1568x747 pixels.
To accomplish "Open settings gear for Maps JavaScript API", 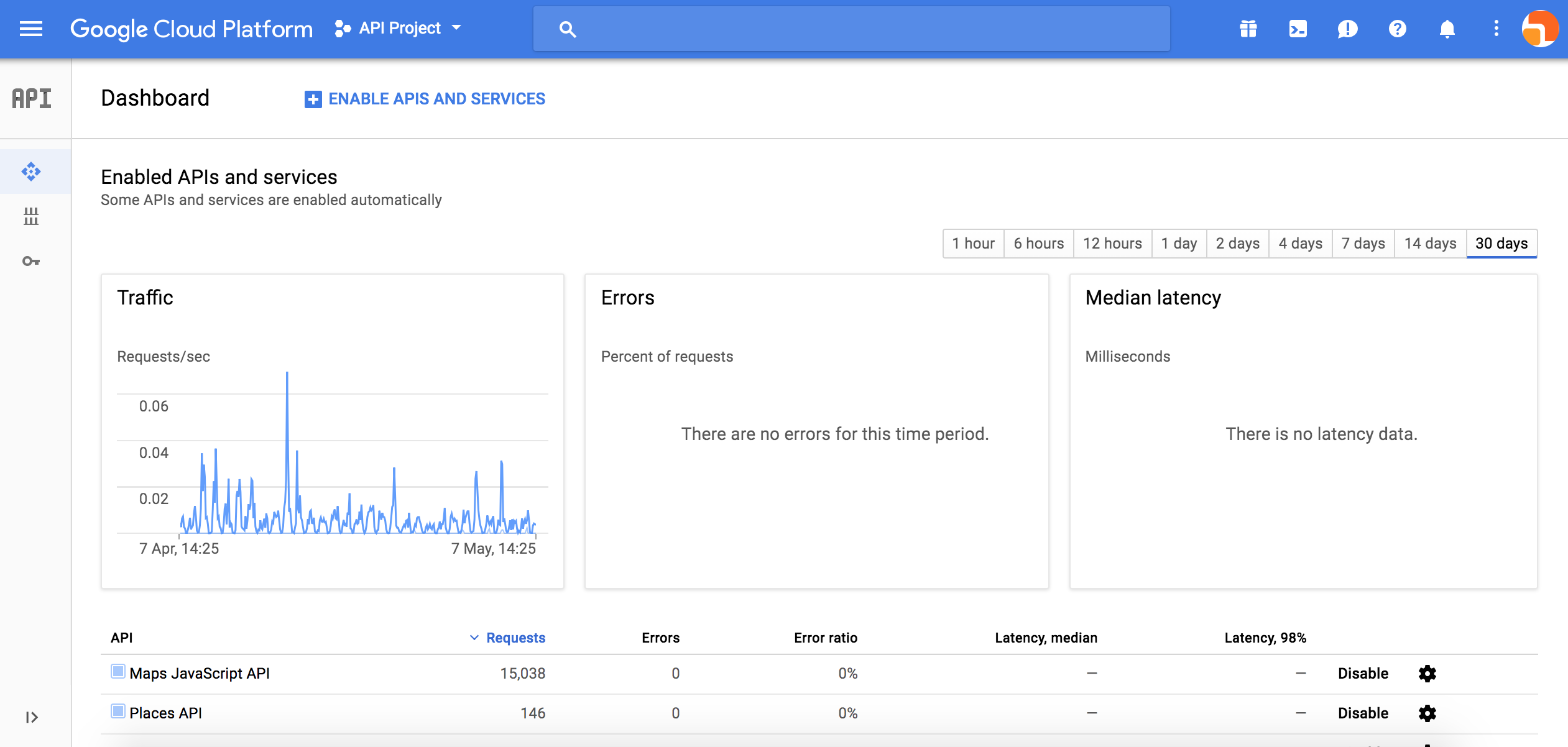I will (x=1427, y=674).
